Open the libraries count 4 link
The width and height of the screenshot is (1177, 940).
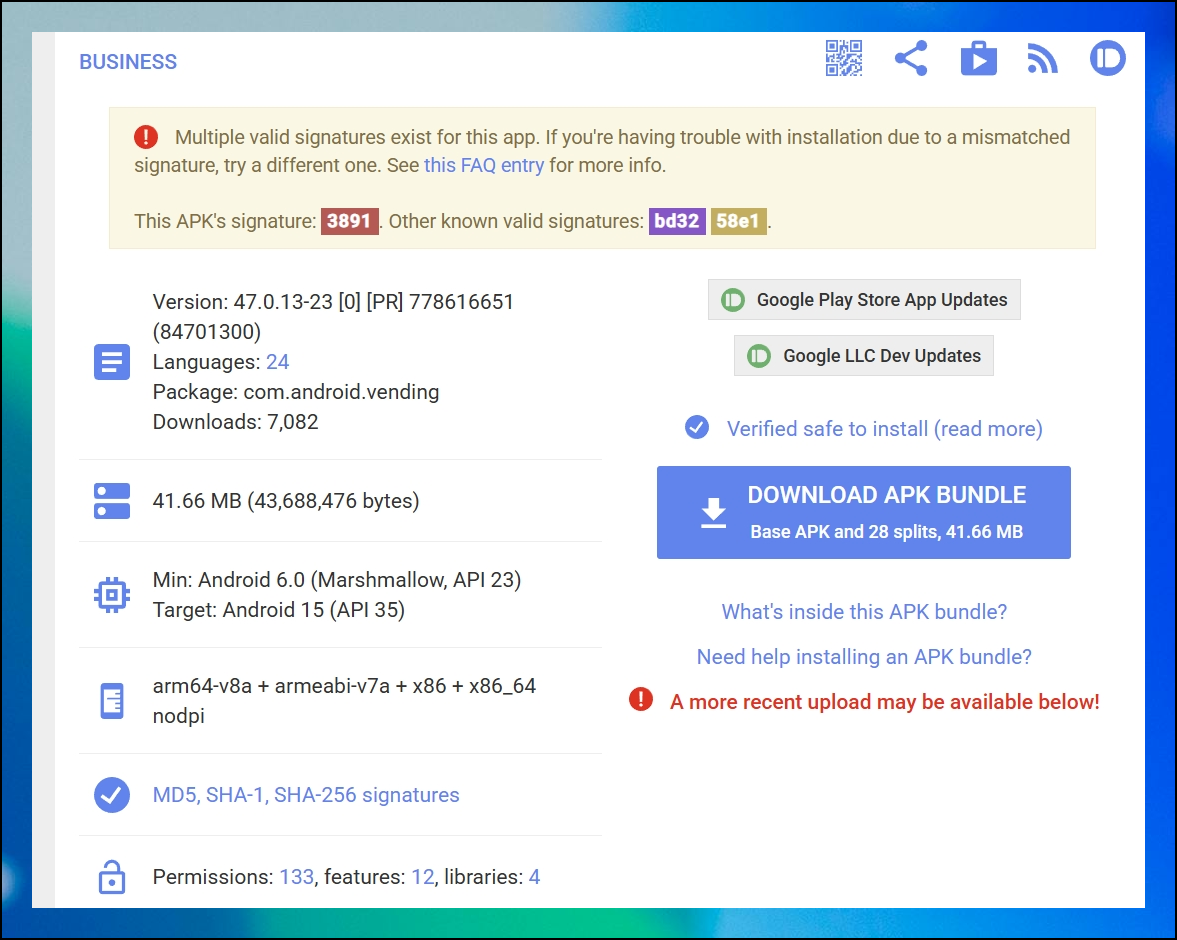pyautogui.click(x=534, y=877)
